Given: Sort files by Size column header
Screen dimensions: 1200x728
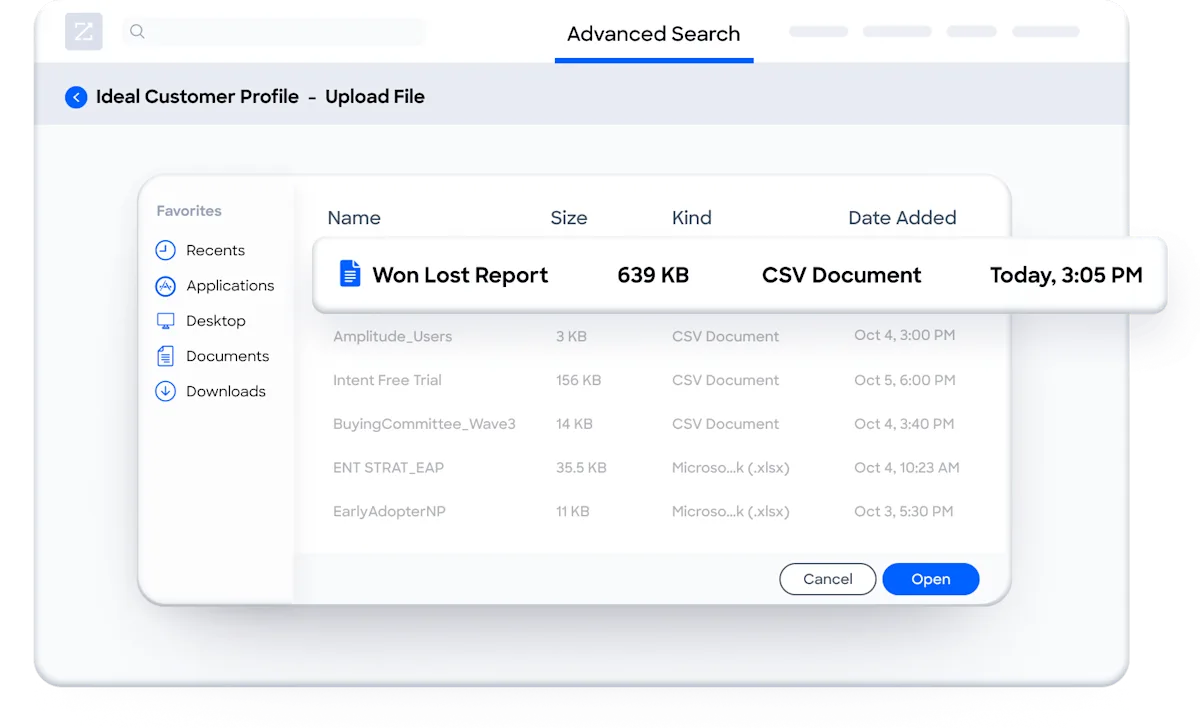Looking at the screenshot, I should pyautogui.click(x=569, y=218).
